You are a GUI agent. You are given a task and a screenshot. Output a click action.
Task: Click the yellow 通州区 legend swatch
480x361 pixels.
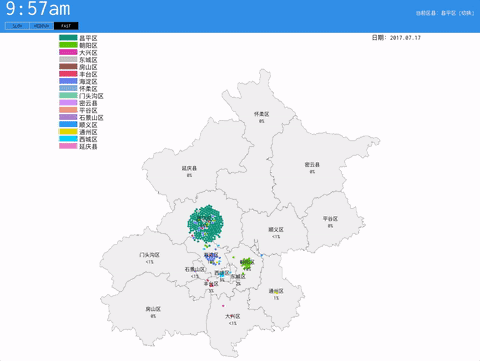68,132
